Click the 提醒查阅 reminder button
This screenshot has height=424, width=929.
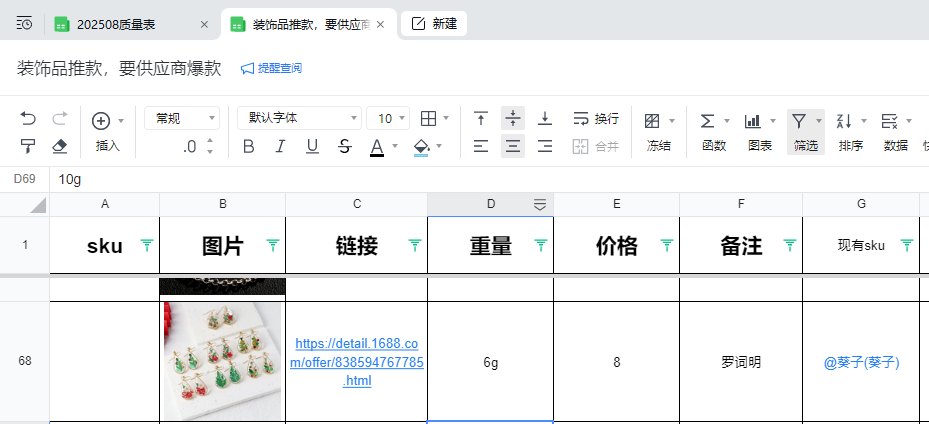click(x=271, y=68)
